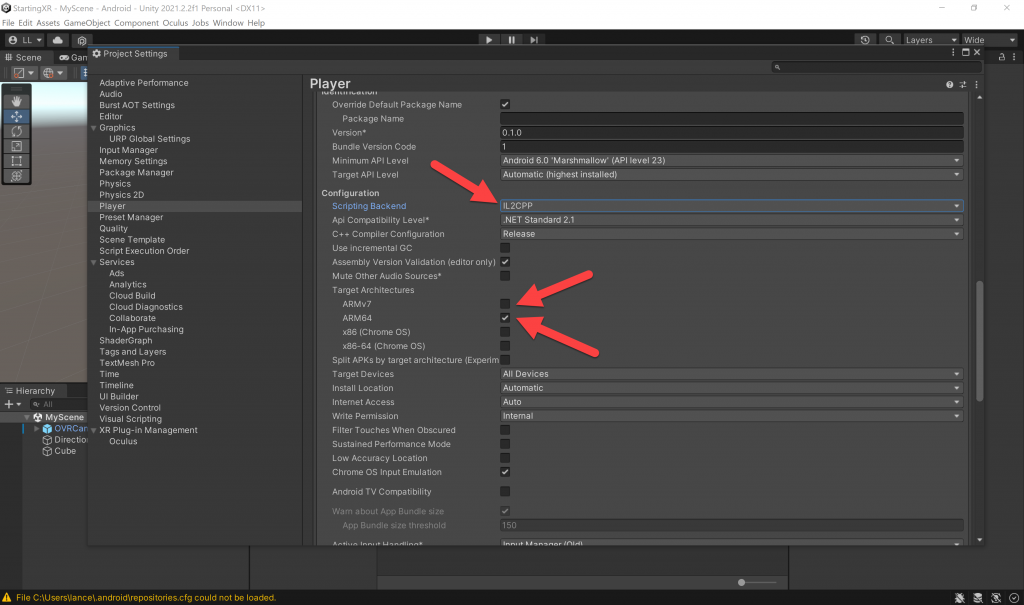Open the Unity collaborate/package icon next to cloud
1024x605 pixels.
tap(82, 41)
